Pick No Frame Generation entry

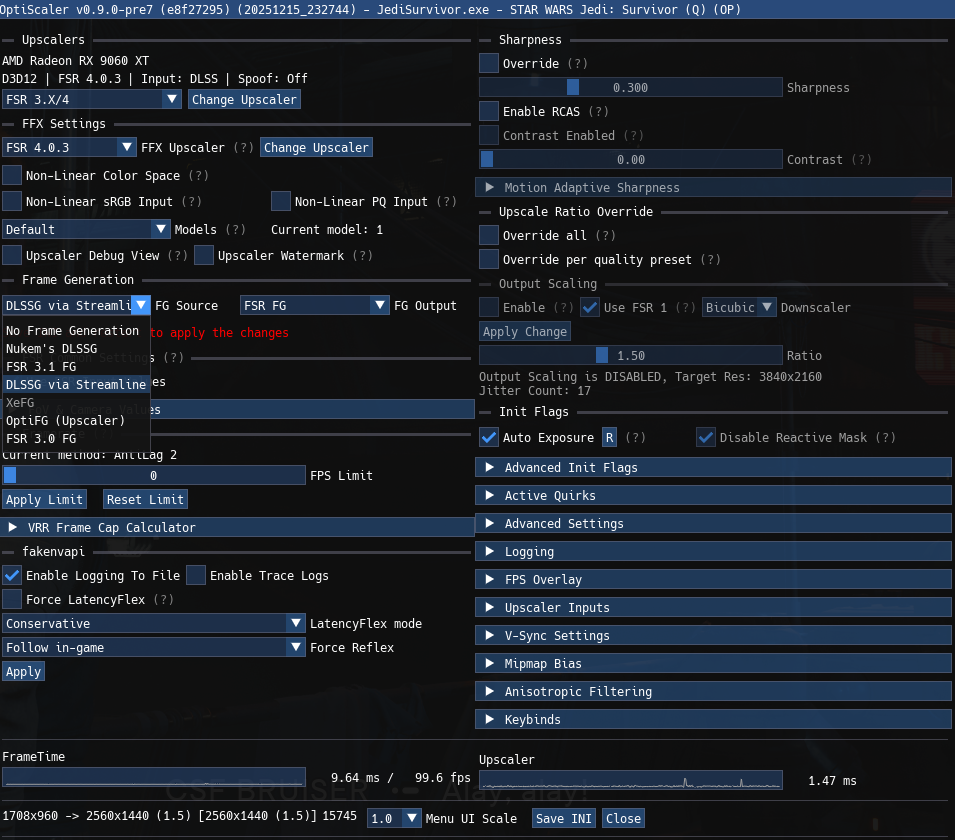click(x=72, y=331)
